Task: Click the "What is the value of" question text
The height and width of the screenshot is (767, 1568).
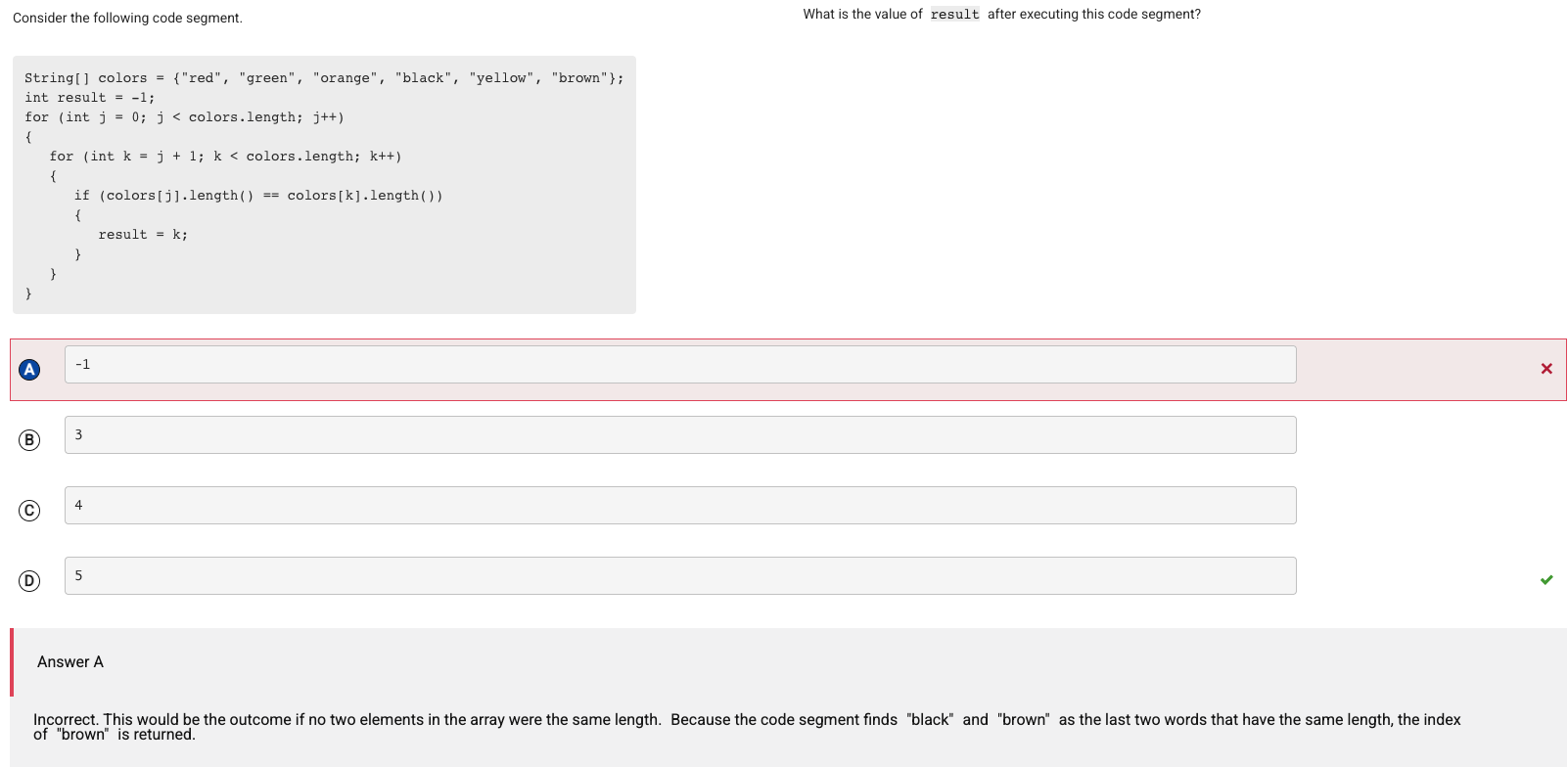Action: point(862,15)
